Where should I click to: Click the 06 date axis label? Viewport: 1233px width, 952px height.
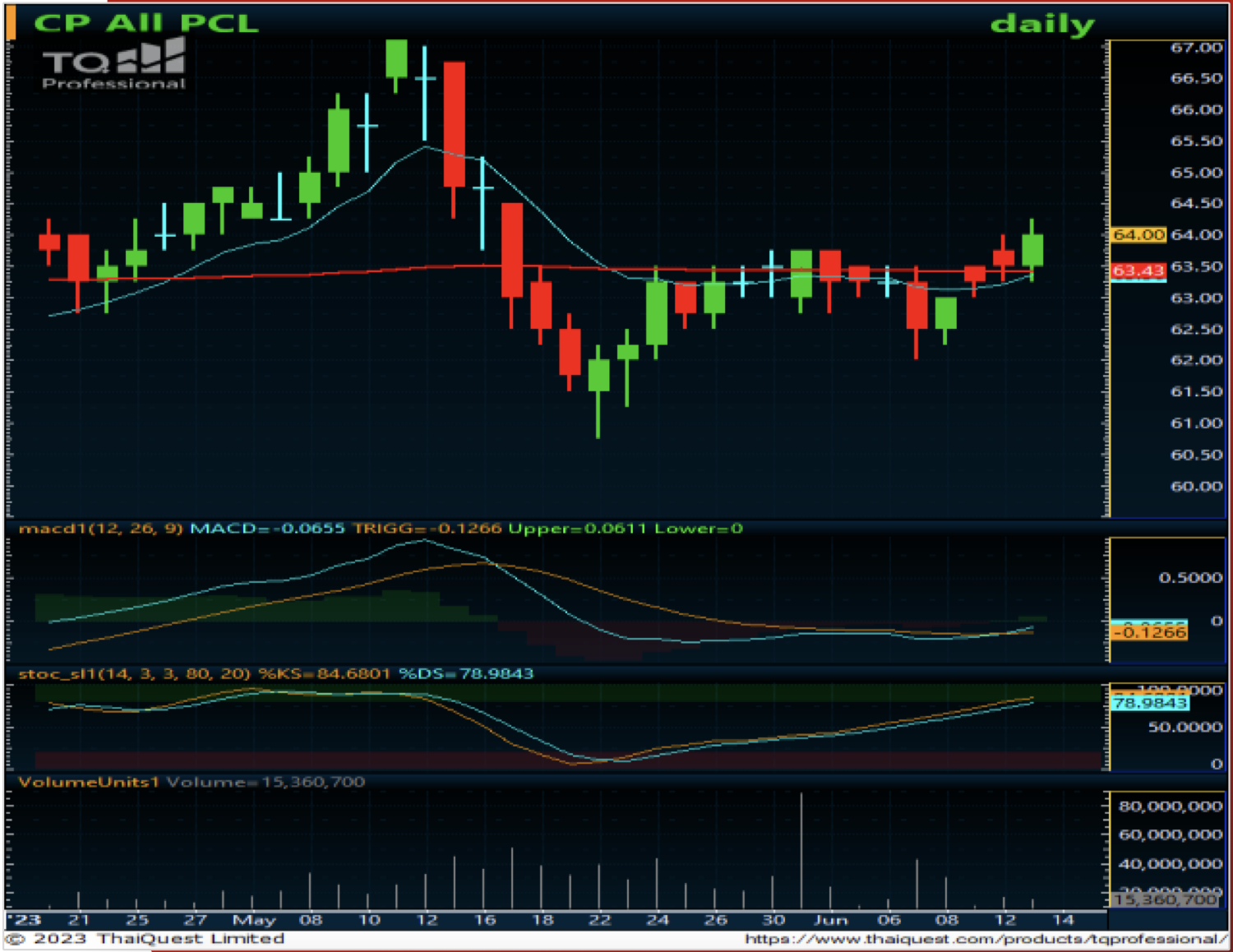[889, 920]
